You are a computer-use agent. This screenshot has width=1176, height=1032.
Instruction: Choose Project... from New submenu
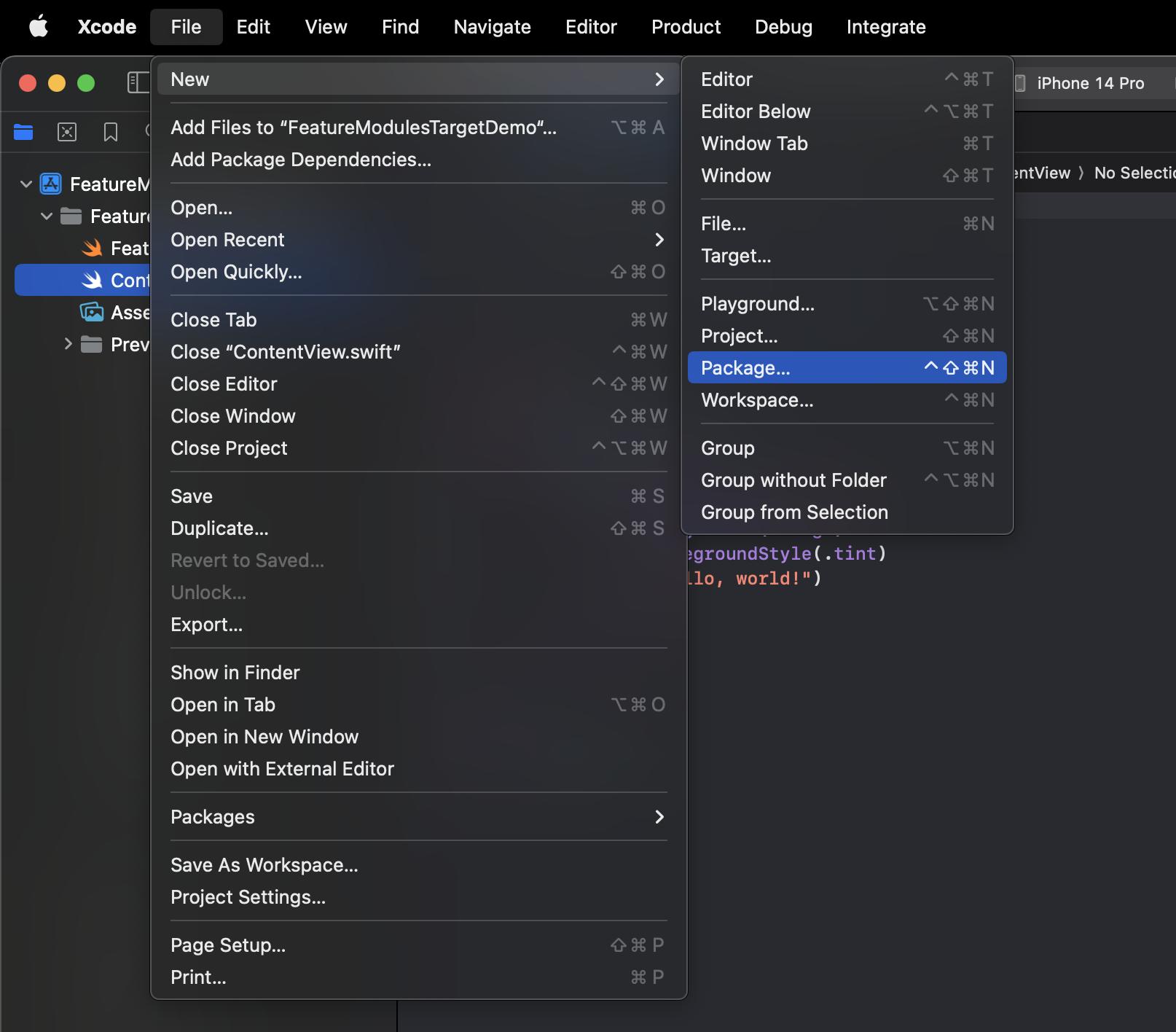tap(847, 336)
